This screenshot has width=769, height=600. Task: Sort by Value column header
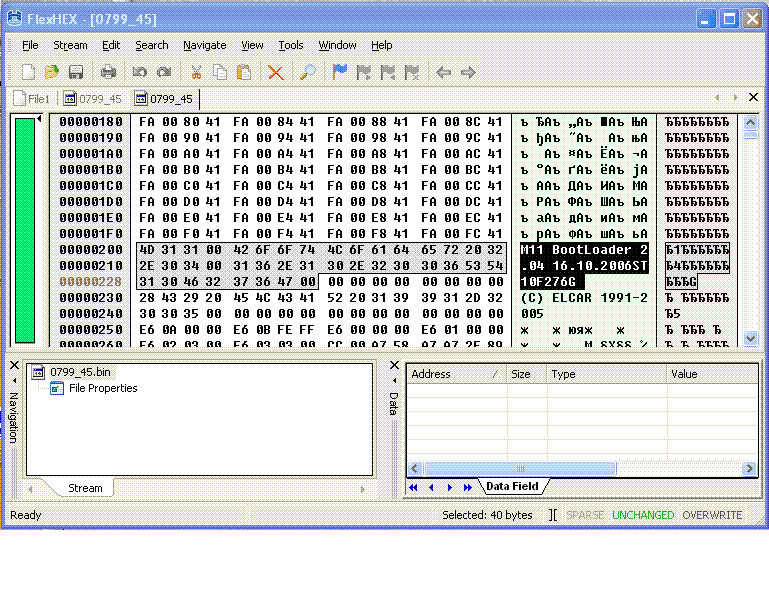[713, 374]
